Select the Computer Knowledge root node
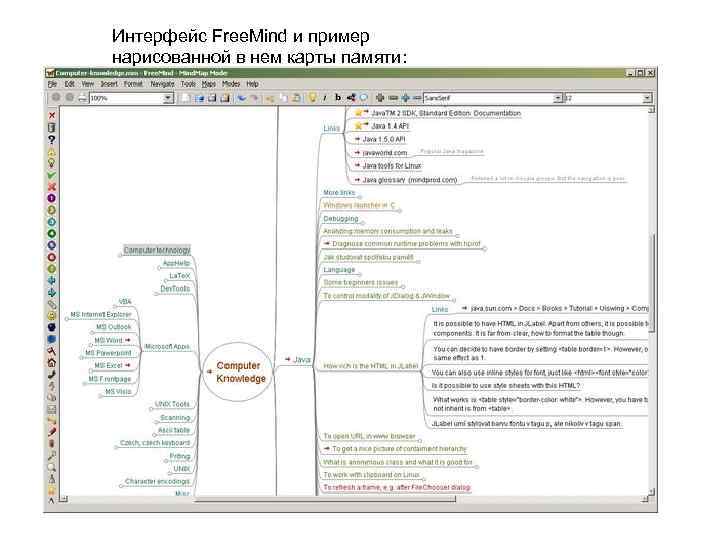The image size is (720, 540). pos(238,372)
